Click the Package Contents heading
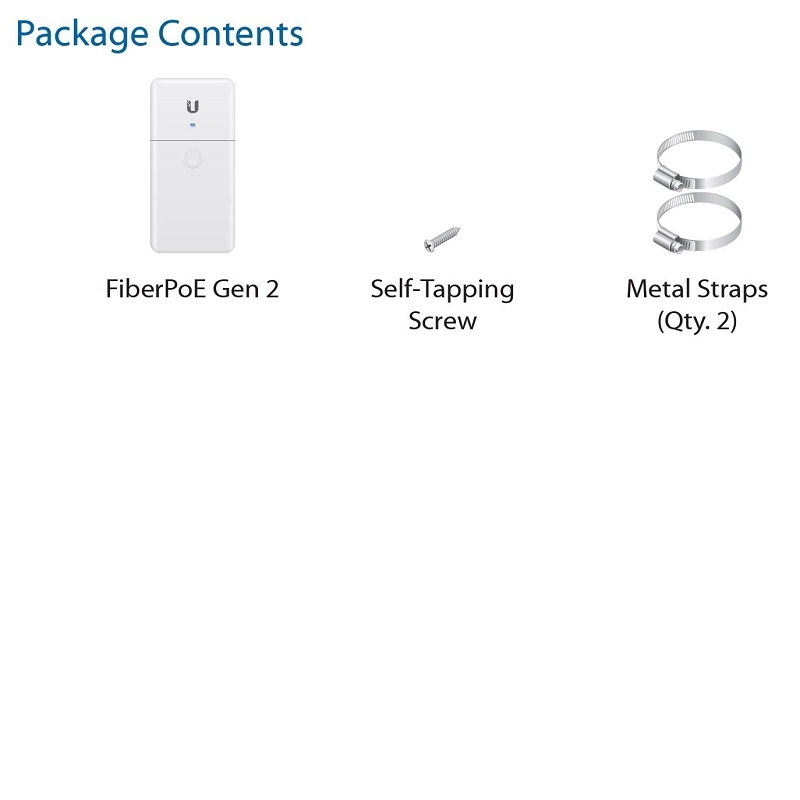Viewport: 800px width, 800px height. tap(160, 34)
